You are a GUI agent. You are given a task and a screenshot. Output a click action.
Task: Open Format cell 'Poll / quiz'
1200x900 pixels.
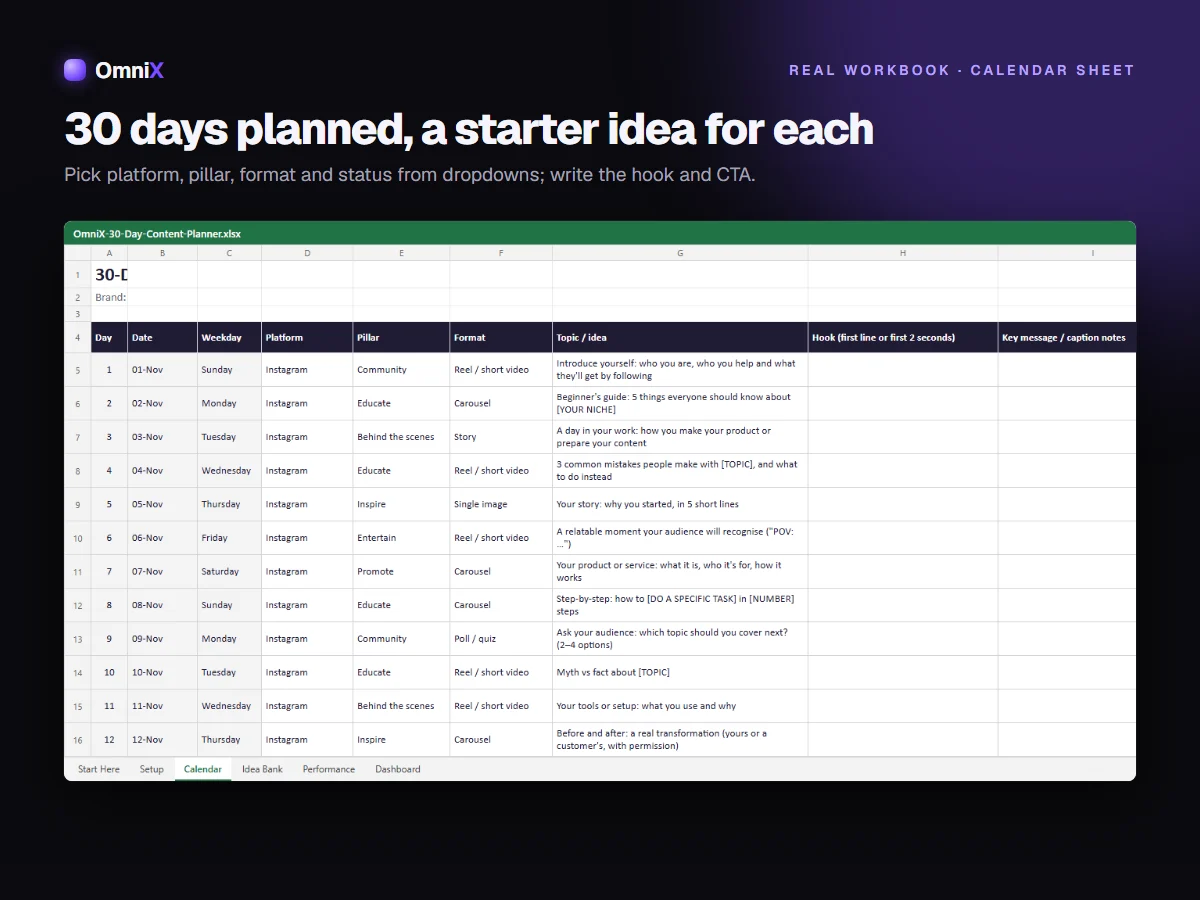coord(501,639)
